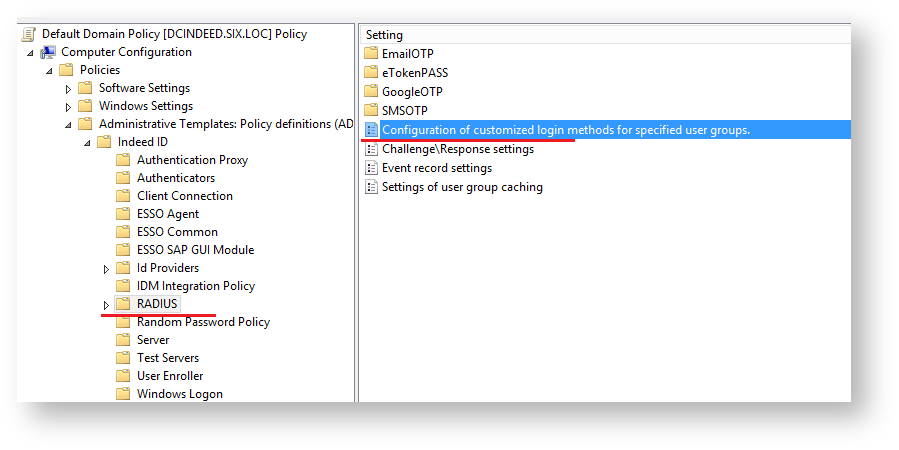Screen dimensions: 899x450
Task: Click the Setting column header
Action: (x=385, y=35)
